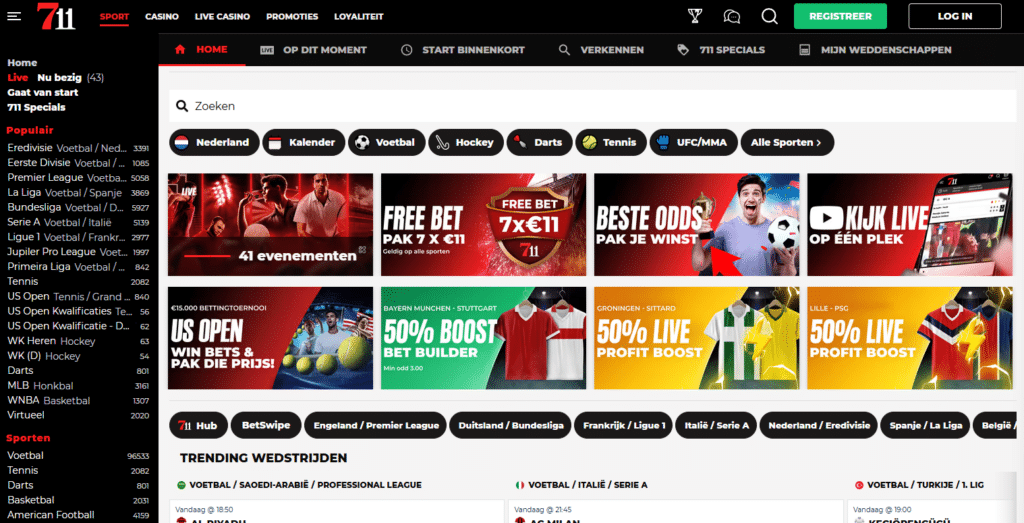
Task: Open the Kijk Live banner
Action: click(x=910, y=225)
